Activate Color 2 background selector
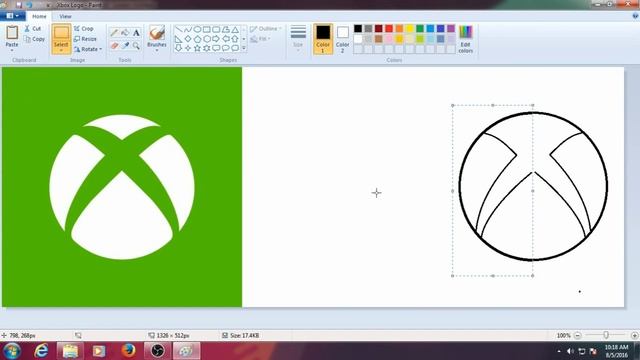This screenshot has height=360, width=640. (343, 39)
